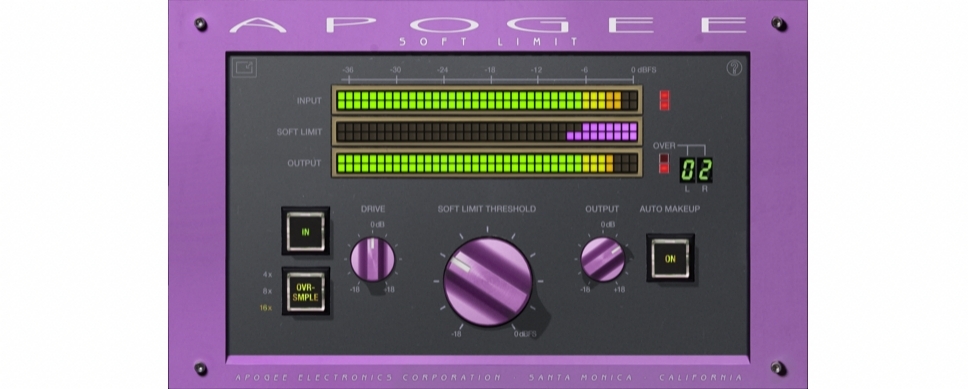Toggle the IN bypass button
This screenshot has height=389, width=968.
click(306, 232)
